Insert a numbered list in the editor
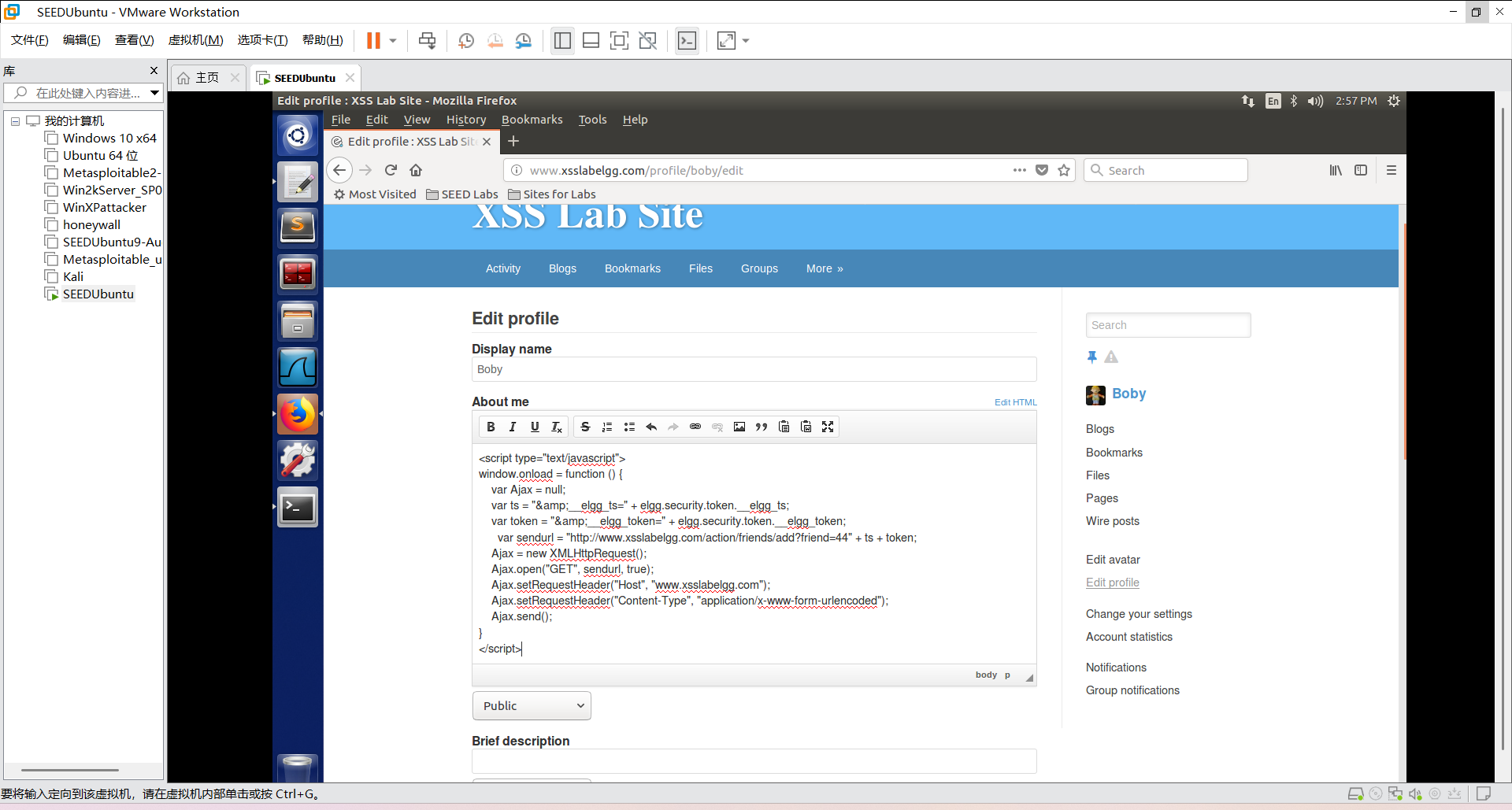The width and height of the screenshot is (1512, 810). pyautogui.click(x=607, y=427)
